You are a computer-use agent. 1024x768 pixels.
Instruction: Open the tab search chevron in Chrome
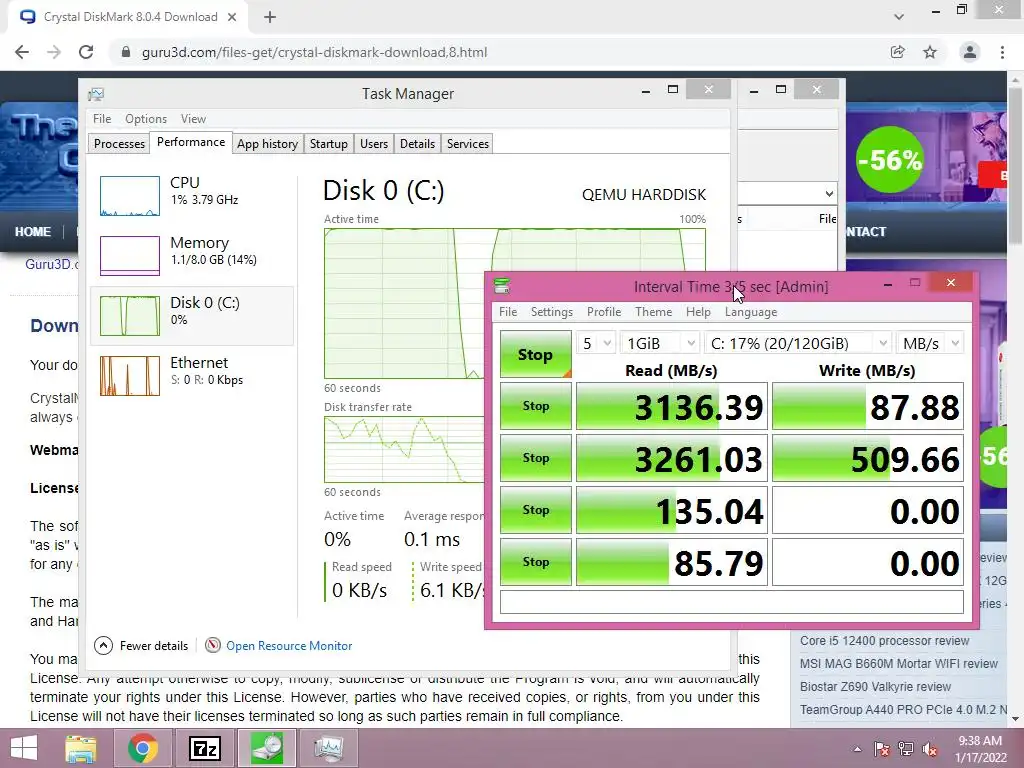point(899,17)
